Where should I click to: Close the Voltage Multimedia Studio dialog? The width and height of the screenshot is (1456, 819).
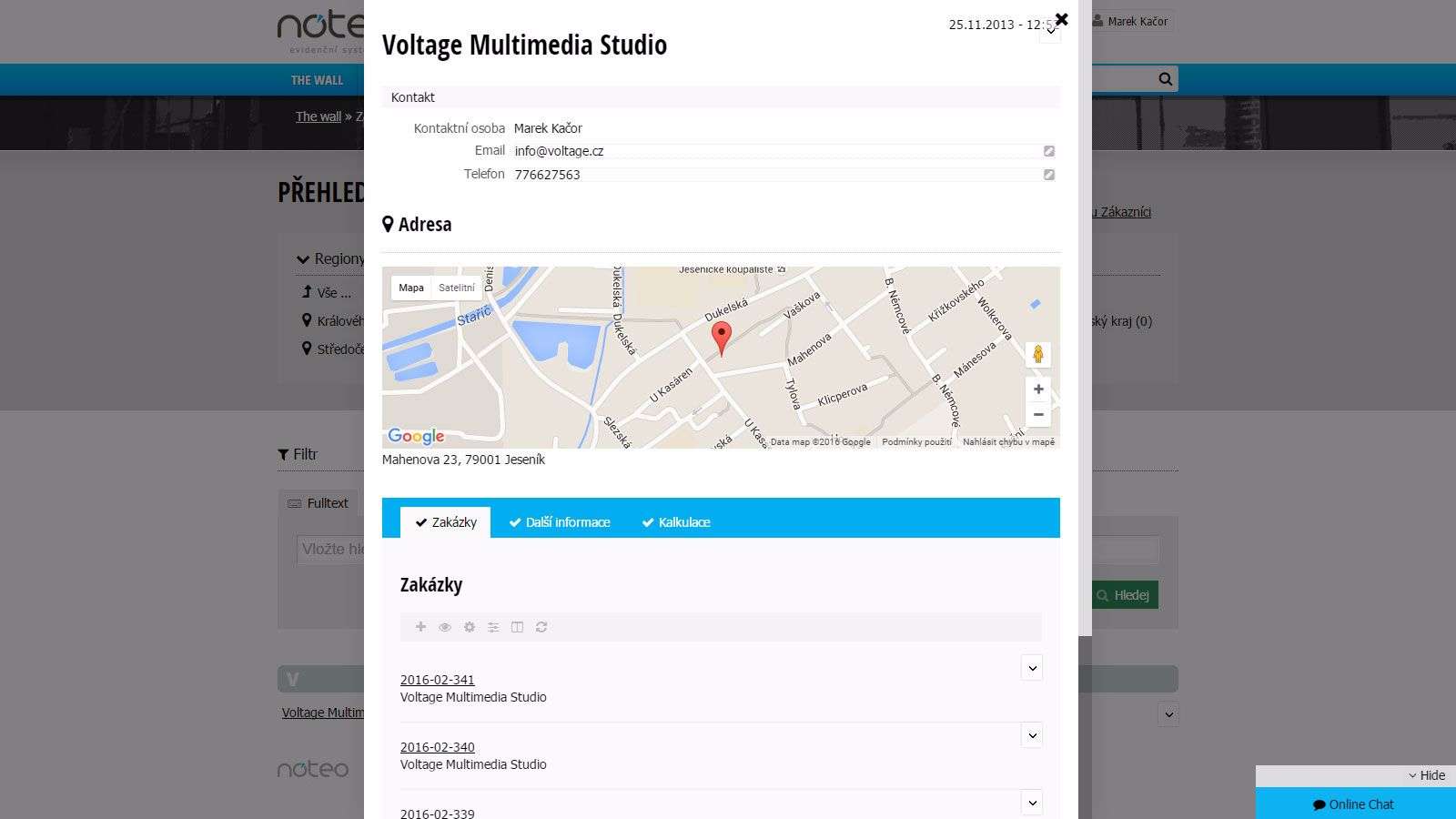(1061, 19)
